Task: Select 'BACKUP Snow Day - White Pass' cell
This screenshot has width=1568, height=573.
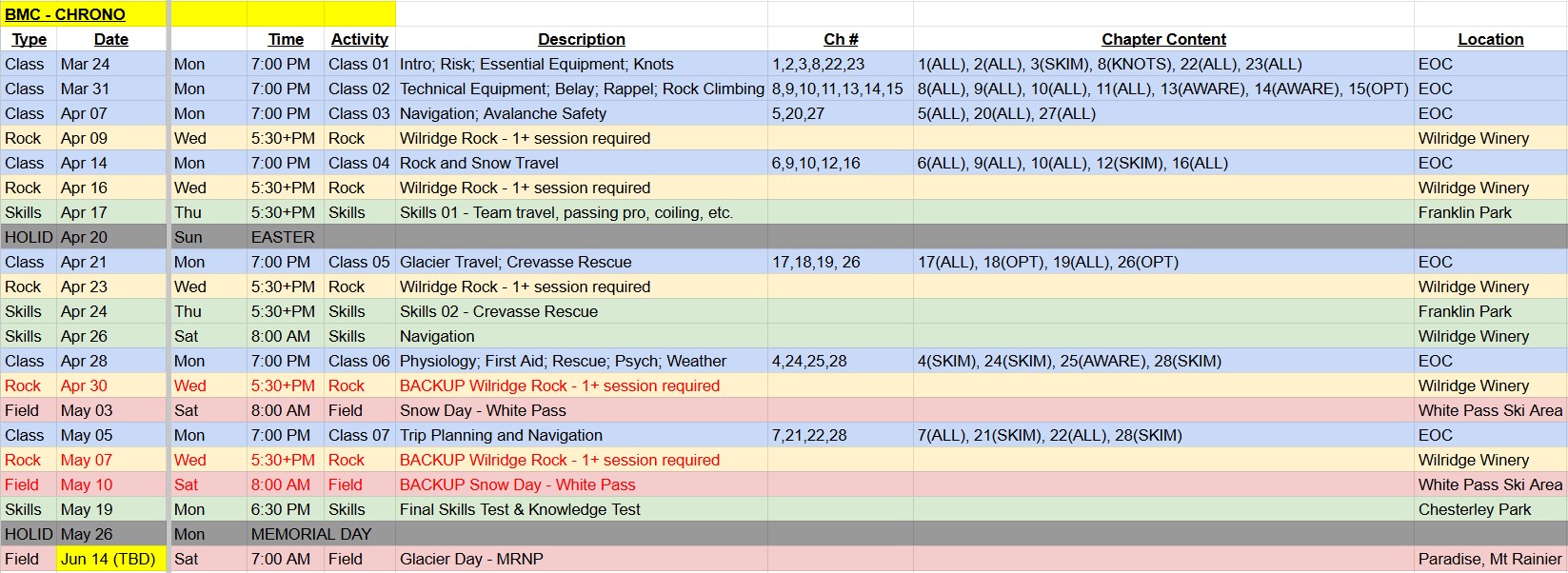Action: [x=582, y=484]
